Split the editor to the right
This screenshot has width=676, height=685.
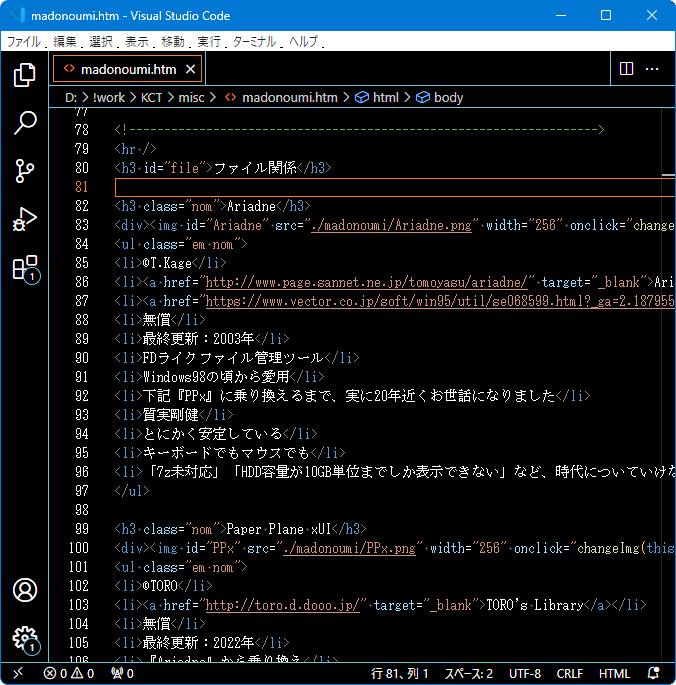click(626, 69)
